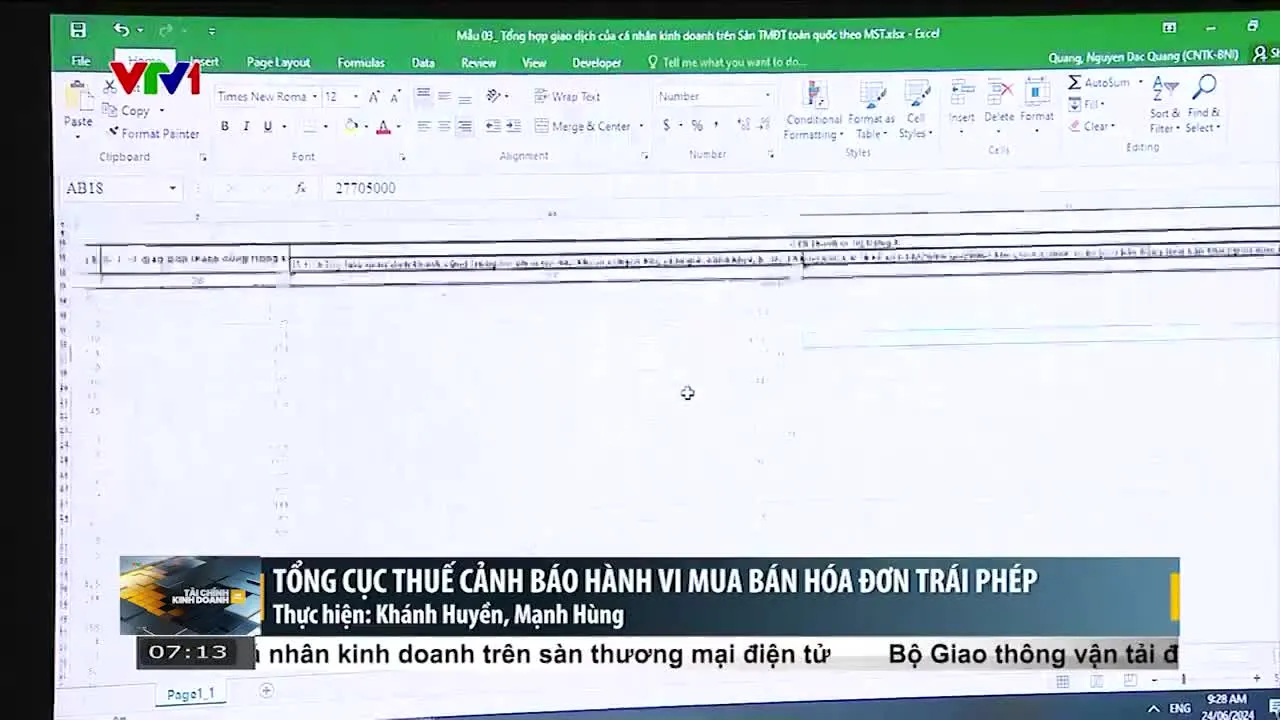Toggle Italic formatting
Screen dimensions: 1280x720
click(246, 126)
